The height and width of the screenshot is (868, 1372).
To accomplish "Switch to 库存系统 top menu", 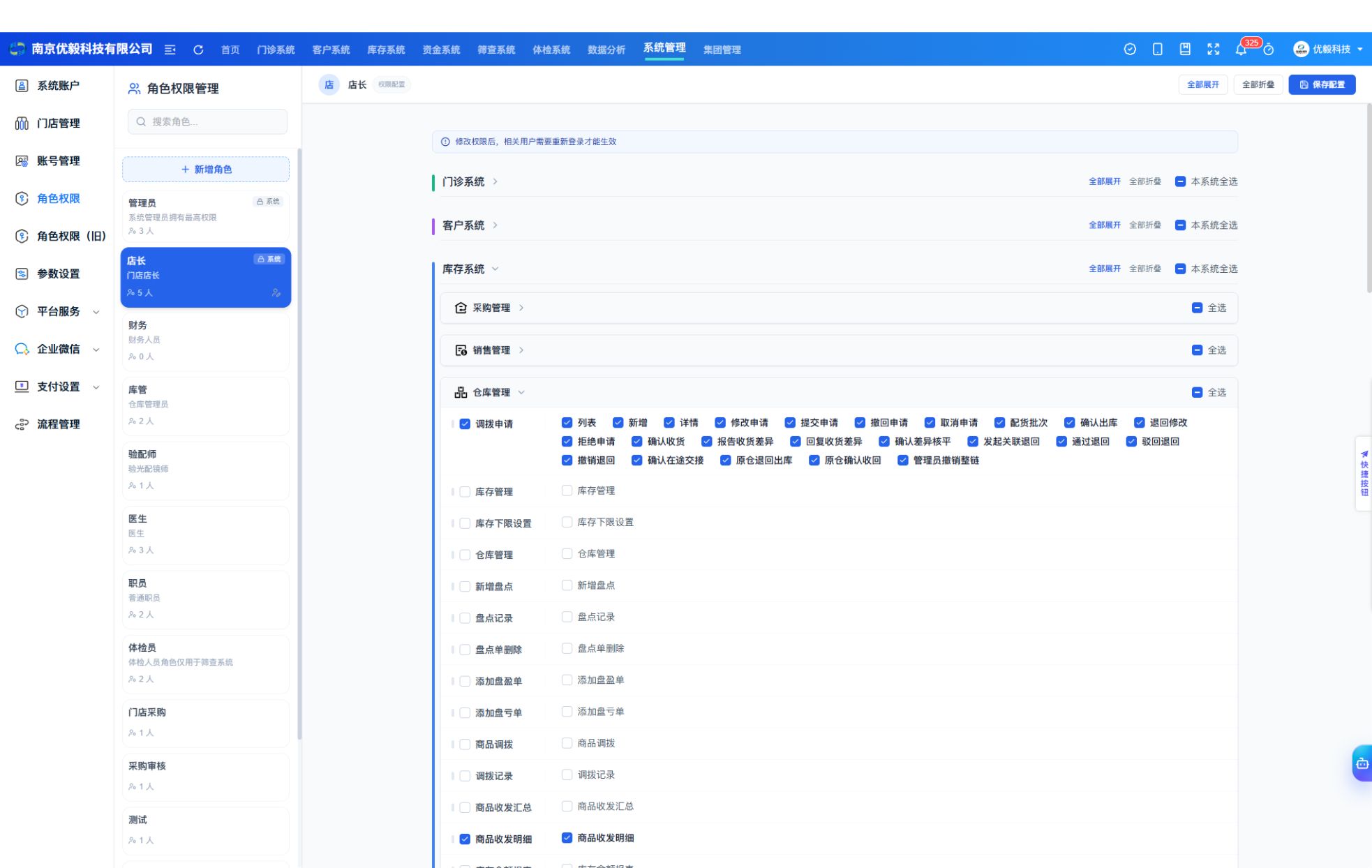I will [x=386, y=50].
